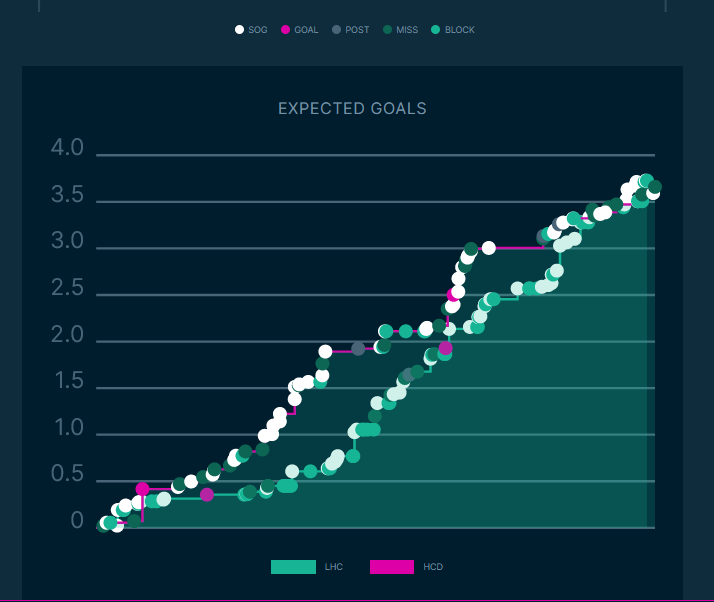Select the isolated white SOG marker on 3.0 line
Screen dimensions: 714x602
(x=489, y=248)
